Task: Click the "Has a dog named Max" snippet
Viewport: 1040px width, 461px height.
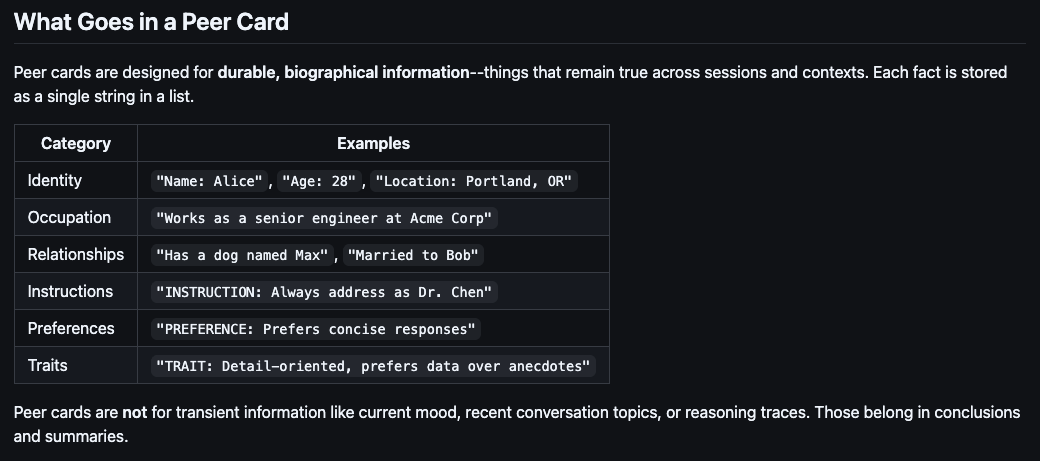Action: click(242, 255)
